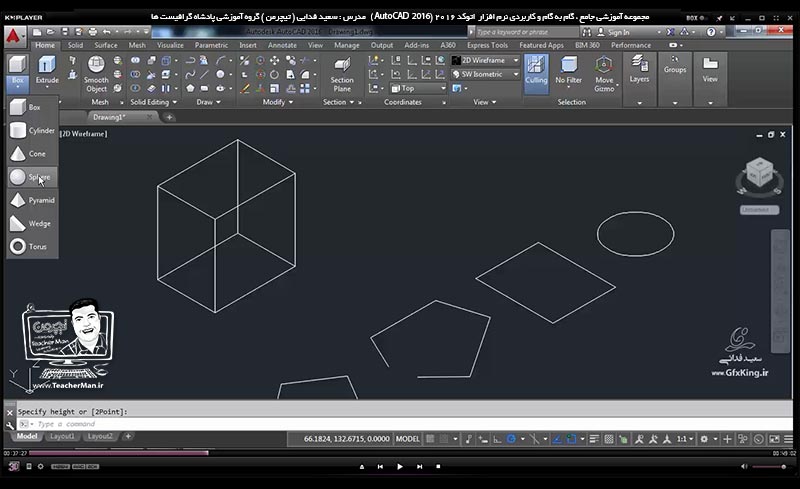Screen dimensions: 800x489
Task: Click the Array modify icon
Action: (305, 88)
